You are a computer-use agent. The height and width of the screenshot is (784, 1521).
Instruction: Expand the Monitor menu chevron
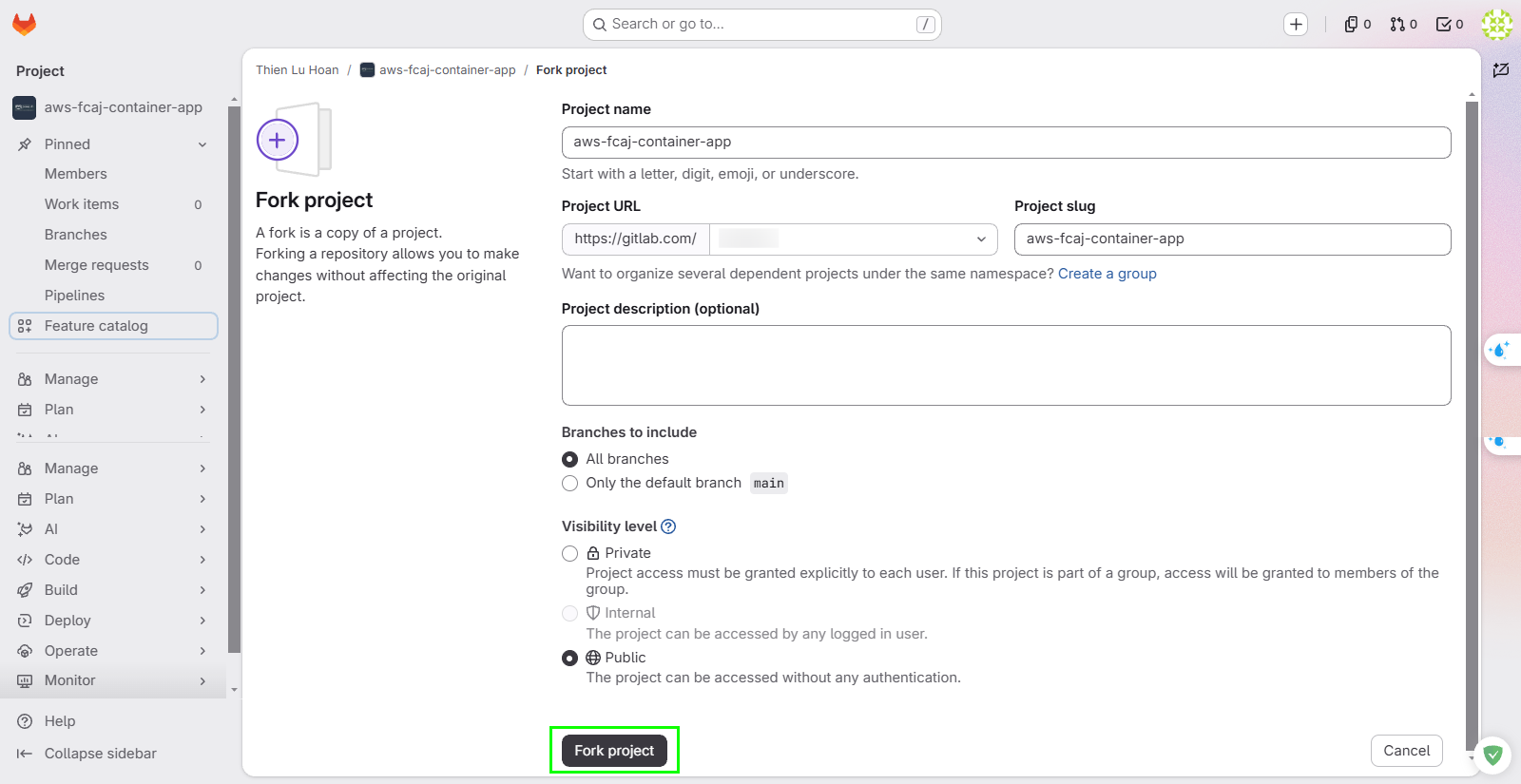coord(202,681)
